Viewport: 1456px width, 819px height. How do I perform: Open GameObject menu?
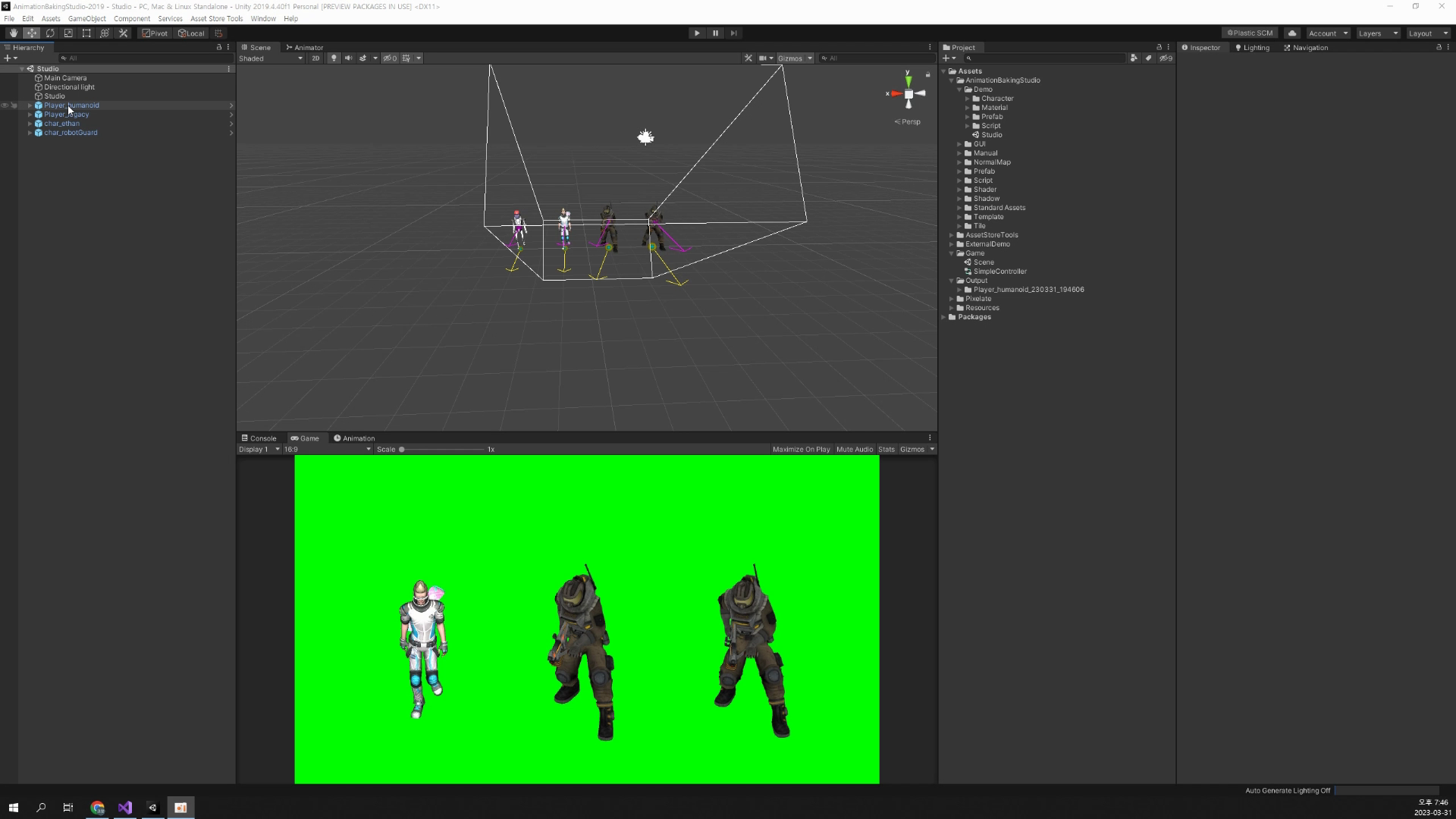pos(87,19)
